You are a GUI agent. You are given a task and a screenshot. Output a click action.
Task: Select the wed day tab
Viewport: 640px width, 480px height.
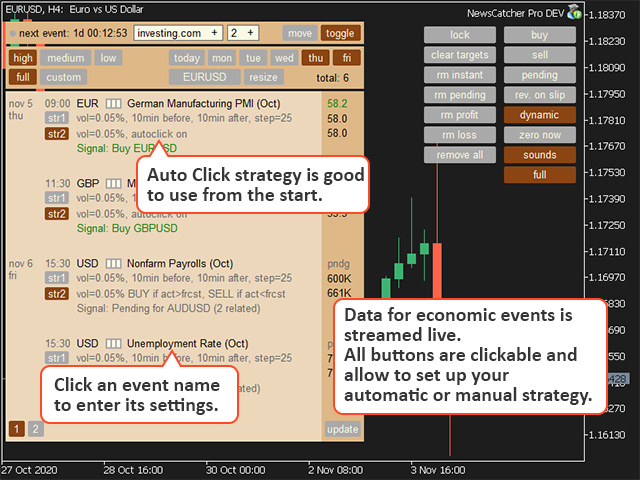284,58
